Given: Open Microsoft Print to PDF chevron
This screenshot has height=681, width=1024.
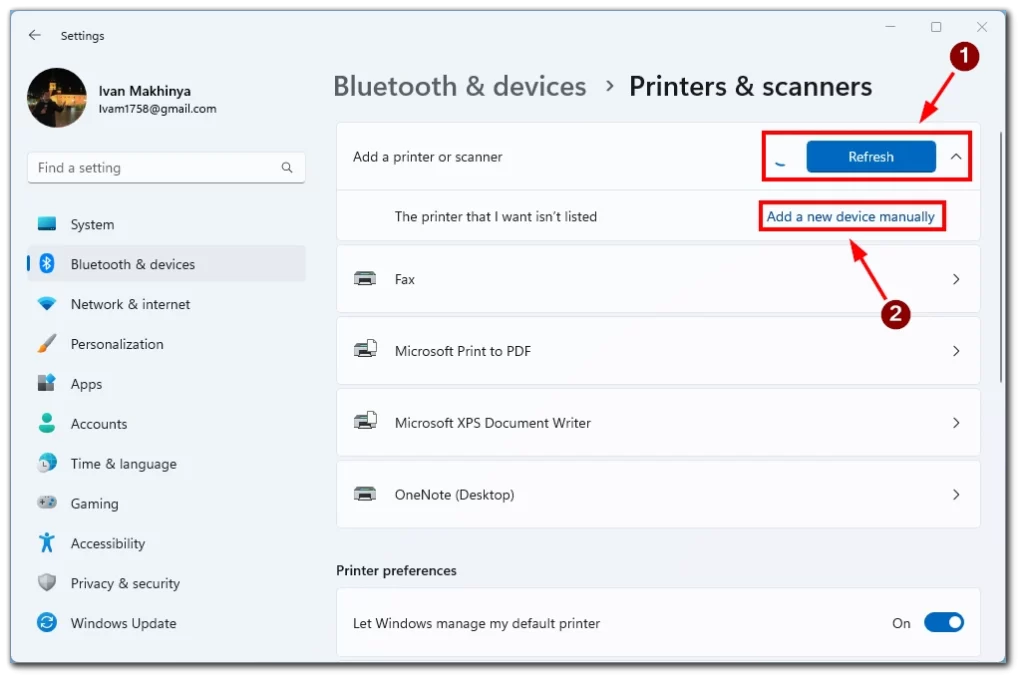Looking at the screenshot, I should point(956,351).
